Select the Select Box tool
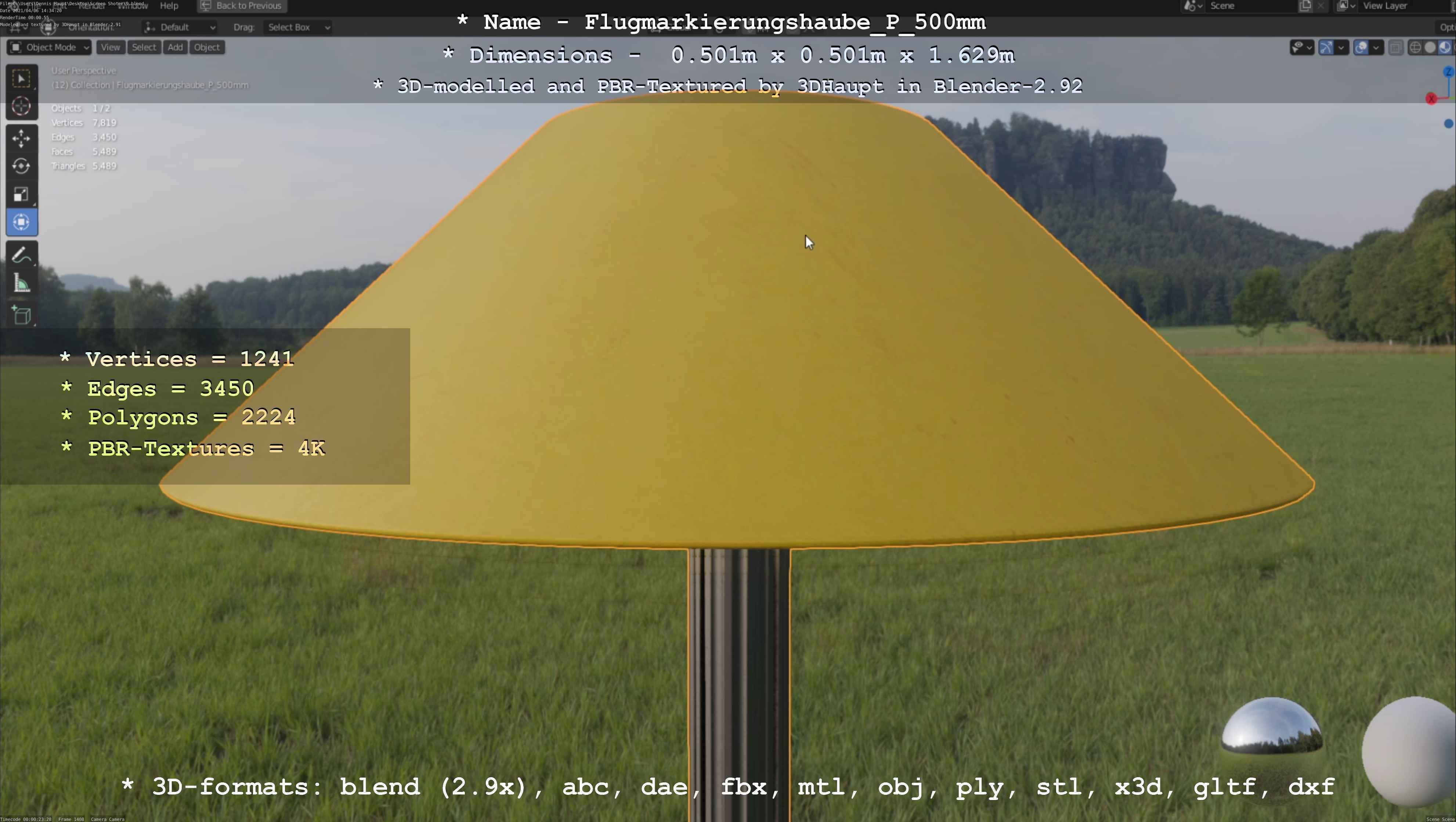Screen dimensions: 1456x822 click(x=21, y=79)
